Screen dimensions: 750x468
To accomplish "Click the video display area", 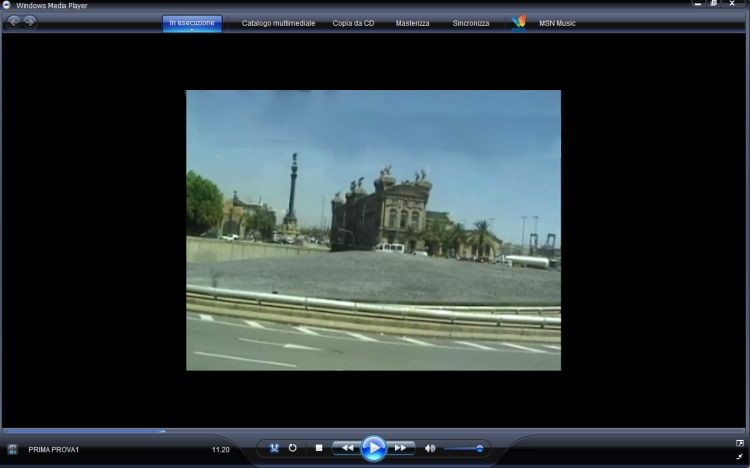I will tap(373, 230).
